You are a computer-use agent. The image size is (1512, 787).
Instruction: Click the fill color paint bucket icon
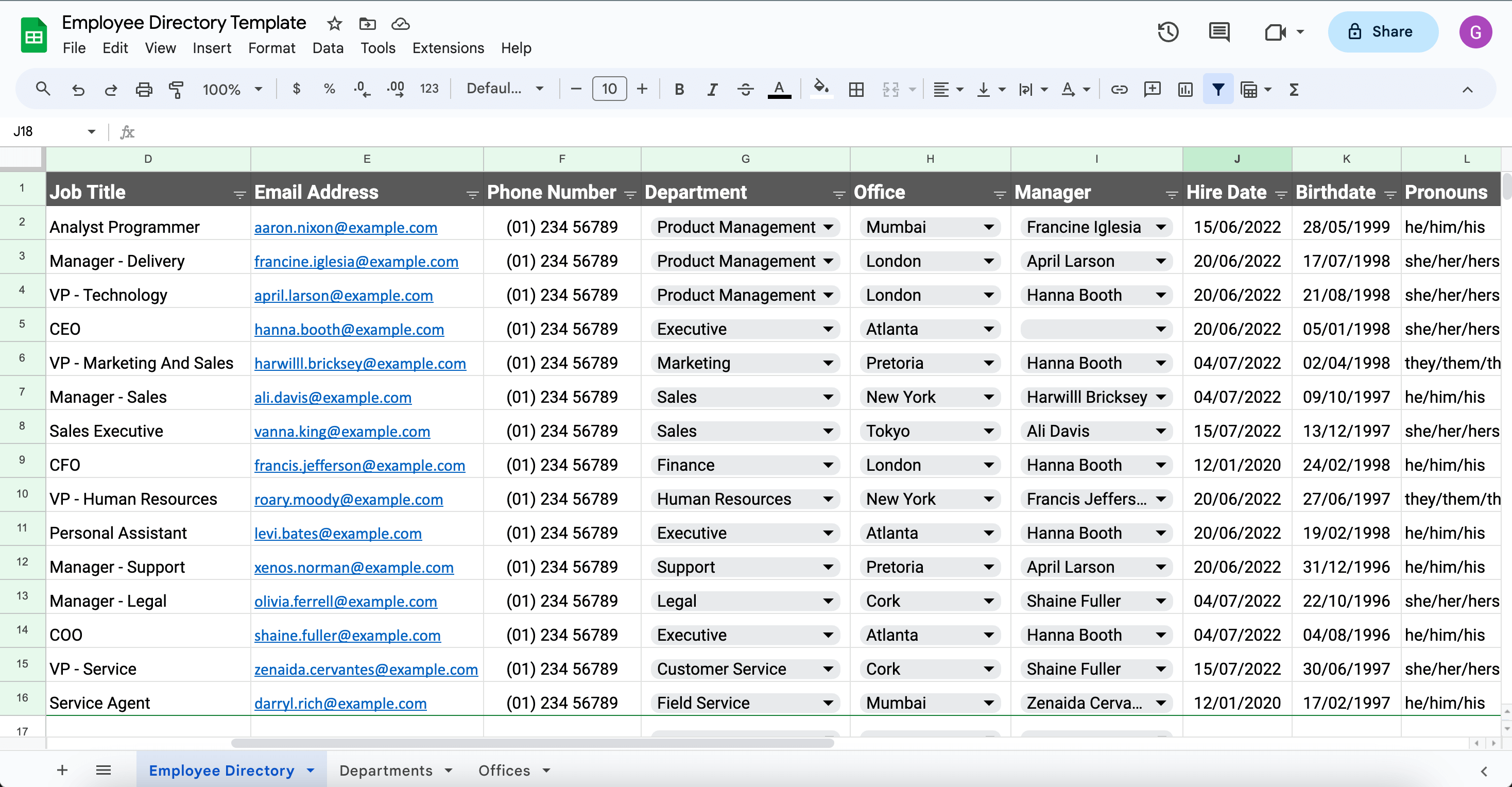click(820, 89)
